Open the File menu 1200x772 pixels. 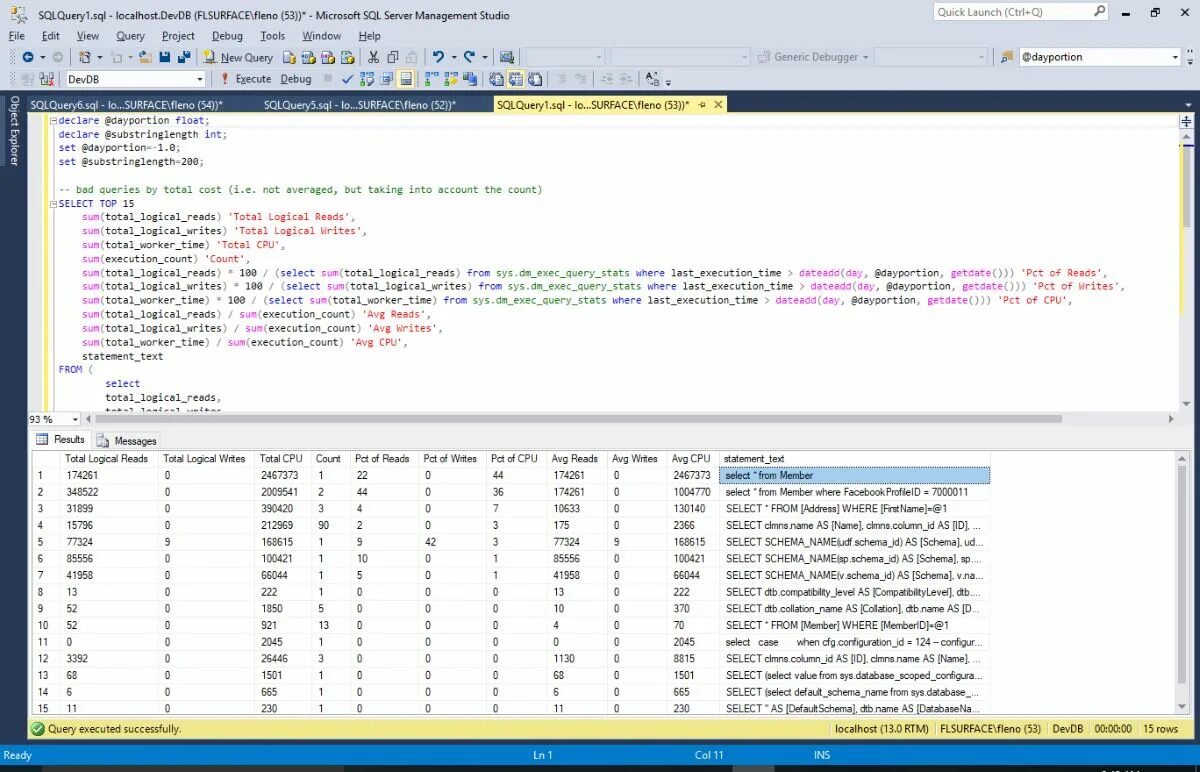pyautogui.click(x=17, y=35)
